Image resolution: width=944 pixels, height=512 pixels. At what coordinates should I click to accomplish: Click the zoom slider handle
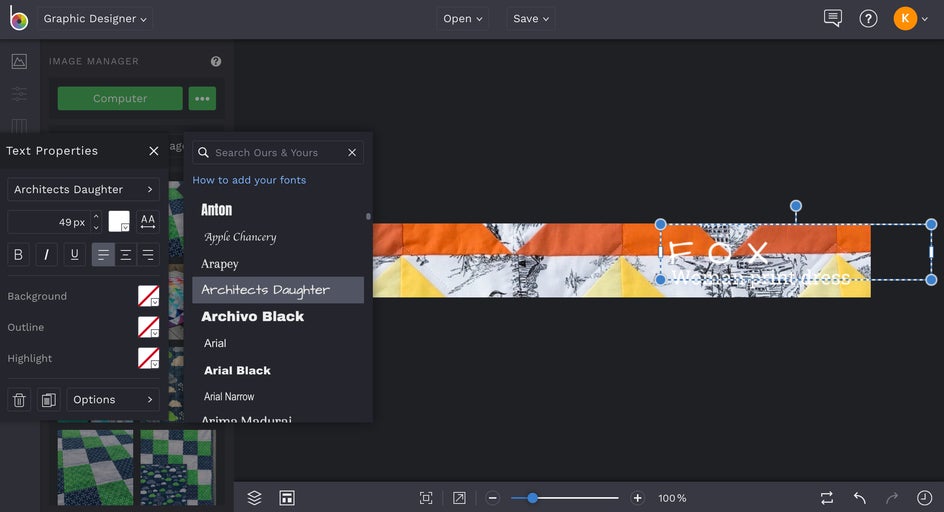pos(532,498)
